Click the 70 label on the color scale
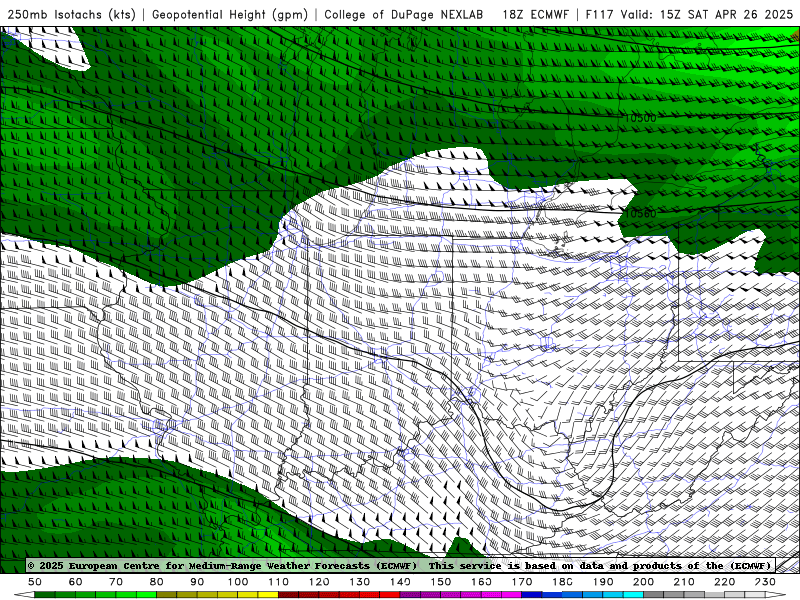Viewport: 800px width, 600px height. 116,582
